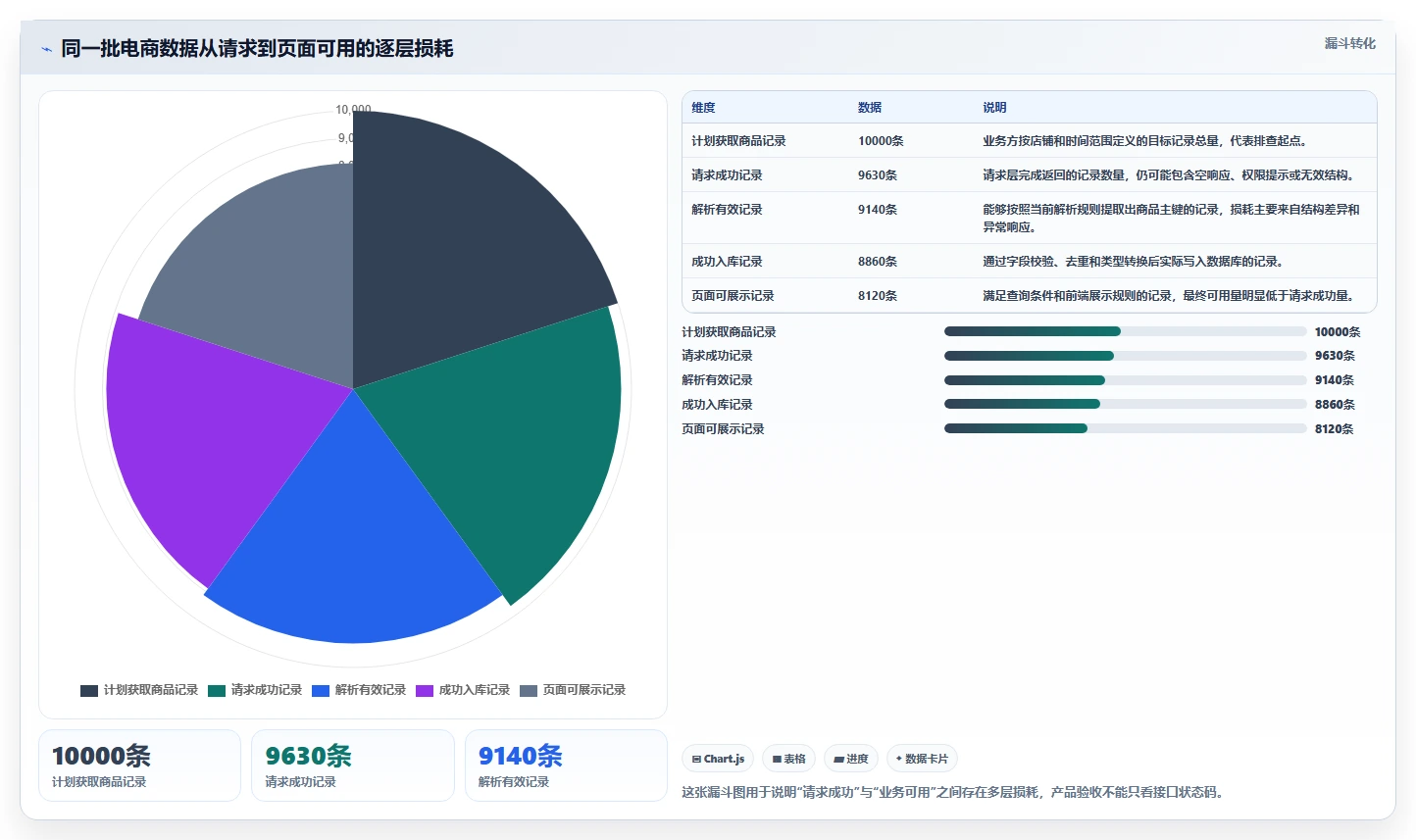Open the 10000条 计划获取商品记录 card

coord(139,766)
